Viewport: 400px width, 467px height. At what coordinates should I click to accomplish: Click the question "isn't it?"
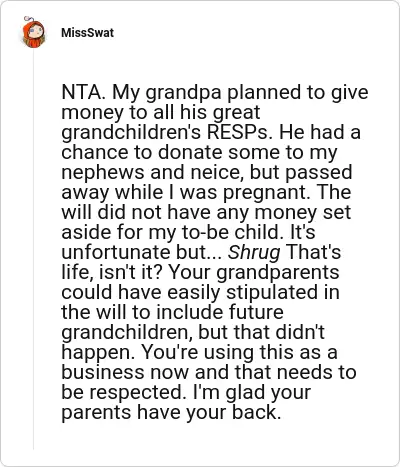coord(131,272)
